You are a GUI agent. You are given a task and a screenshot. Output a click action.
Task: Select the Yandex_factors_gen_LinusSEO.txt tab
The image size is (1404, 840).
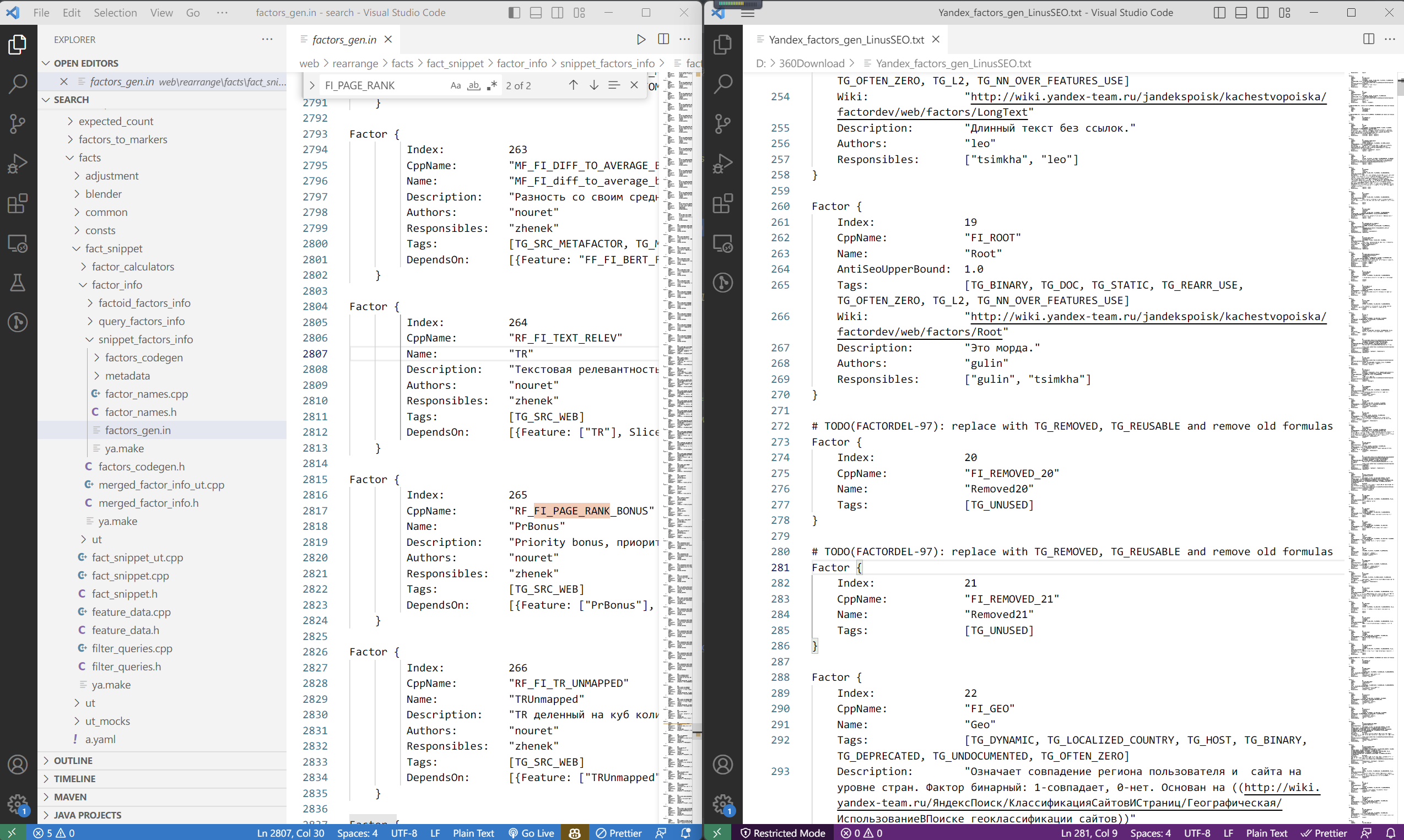point(846,39)
